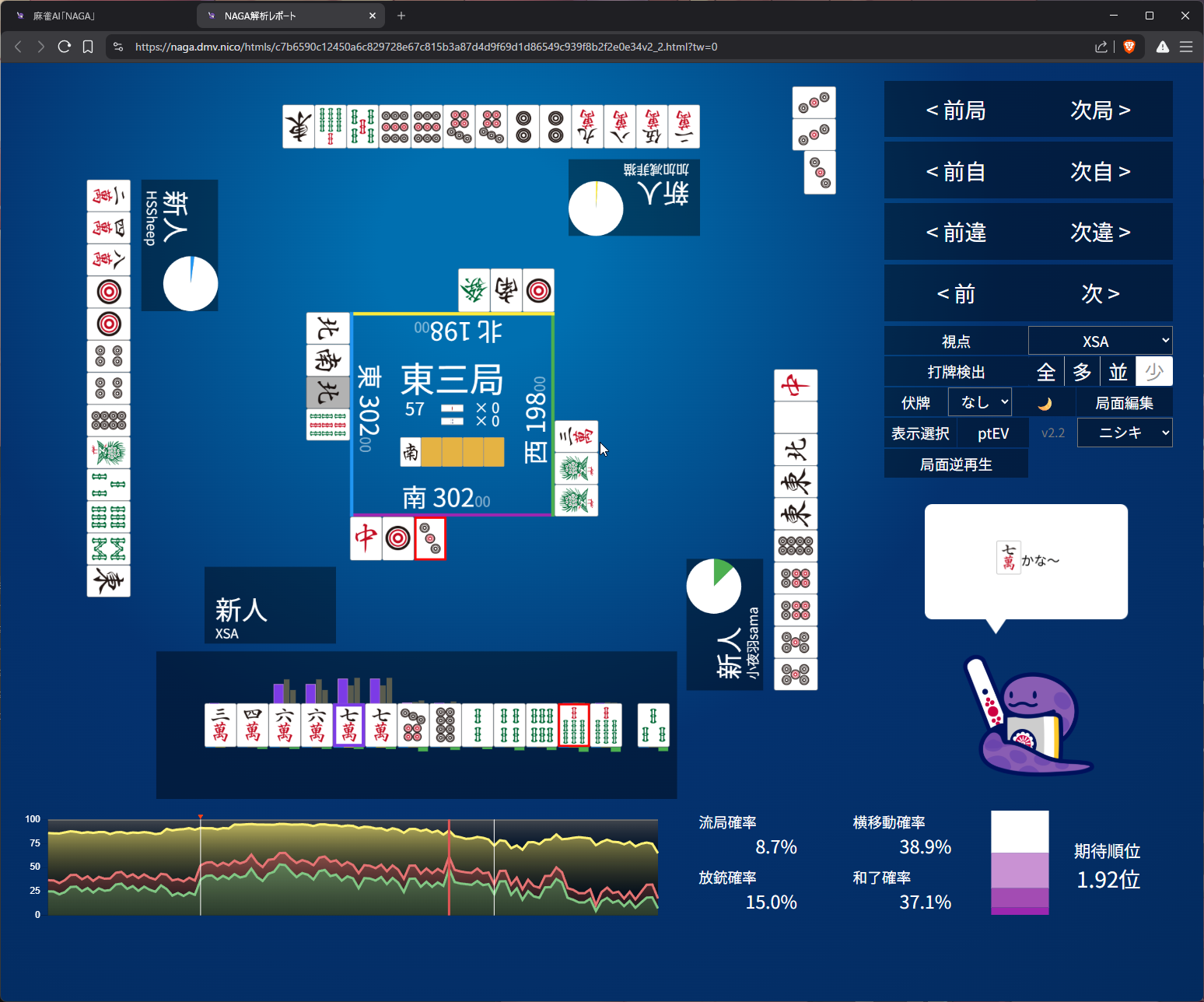Image resolution: width=1204 pixels, height=1002 pixels.
Task: Click the dark mode moon icon
Action: coord(1045,403)
